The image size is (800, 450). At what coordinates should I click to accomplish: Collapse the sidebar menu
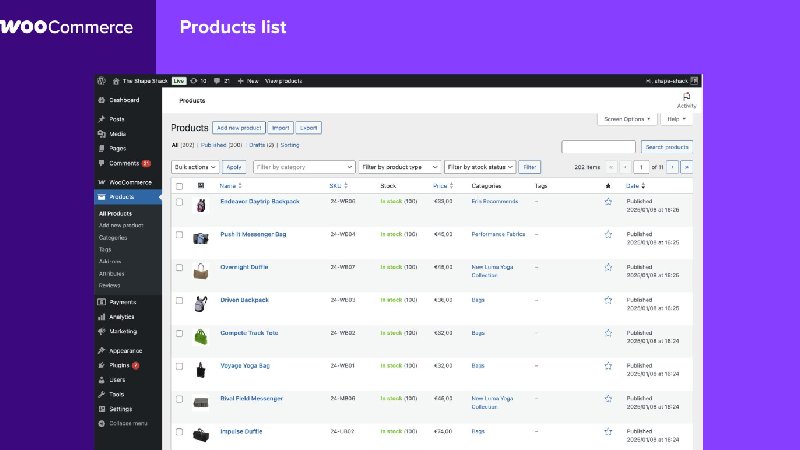tap(123, 423)
